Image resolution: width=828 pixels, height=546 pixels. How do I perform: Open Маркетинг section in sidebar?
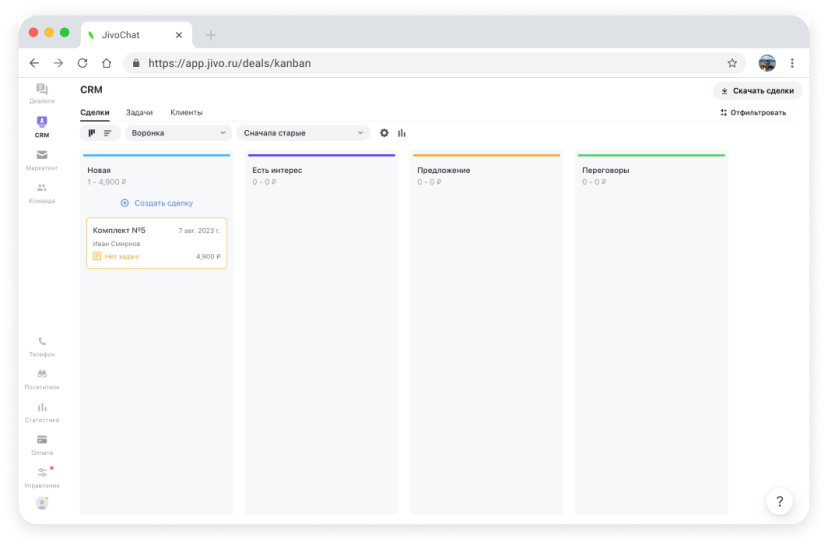click(42, 160)
